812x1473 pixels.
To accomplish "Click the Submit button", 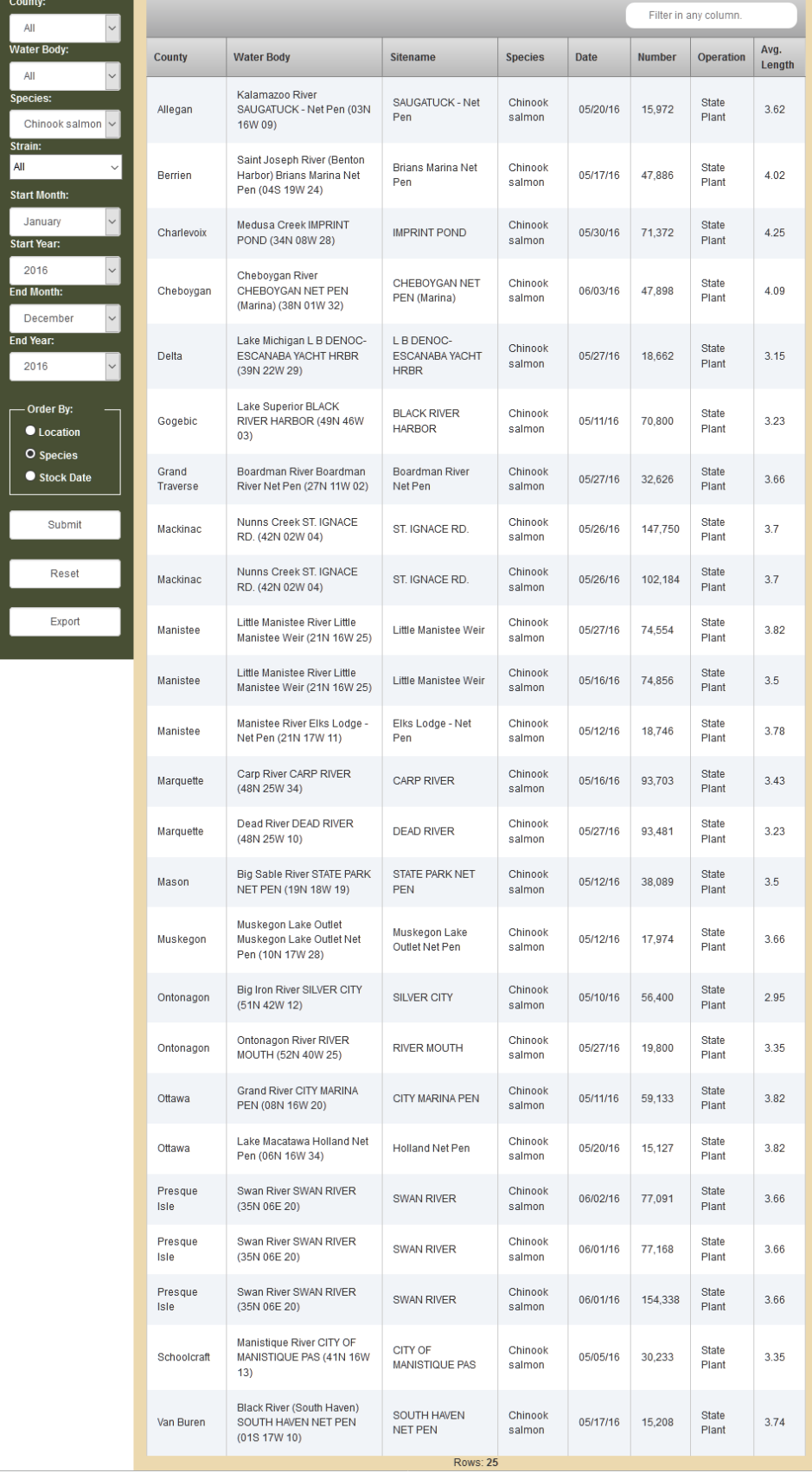I will (65, 525).
